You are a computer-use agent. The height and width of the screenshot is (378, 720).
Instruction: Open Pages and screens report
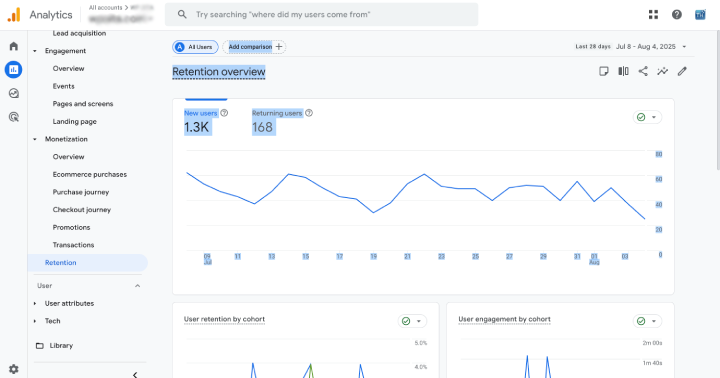[83, 104]
